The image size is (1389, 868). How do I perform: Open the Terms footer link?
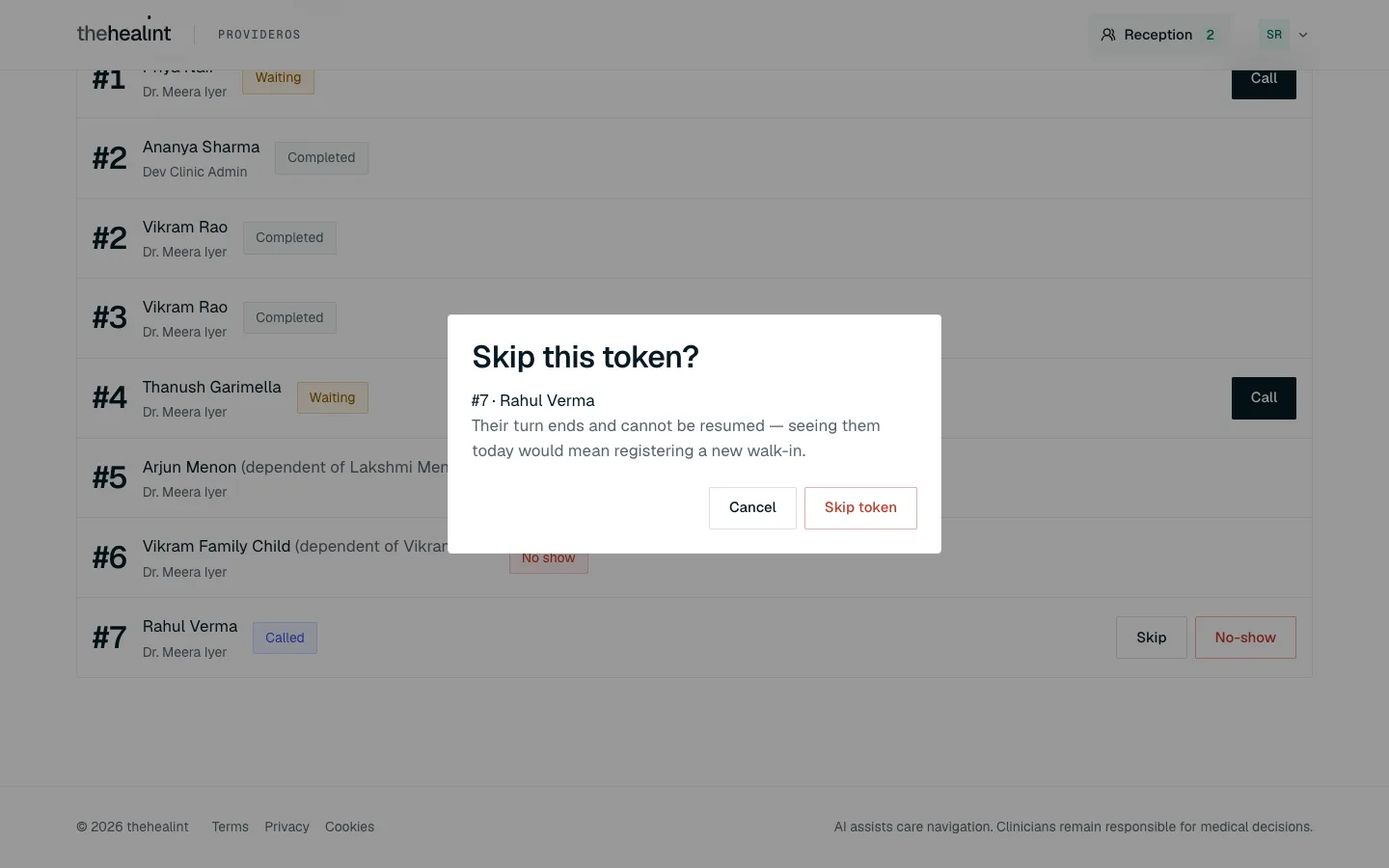[231, 827]
